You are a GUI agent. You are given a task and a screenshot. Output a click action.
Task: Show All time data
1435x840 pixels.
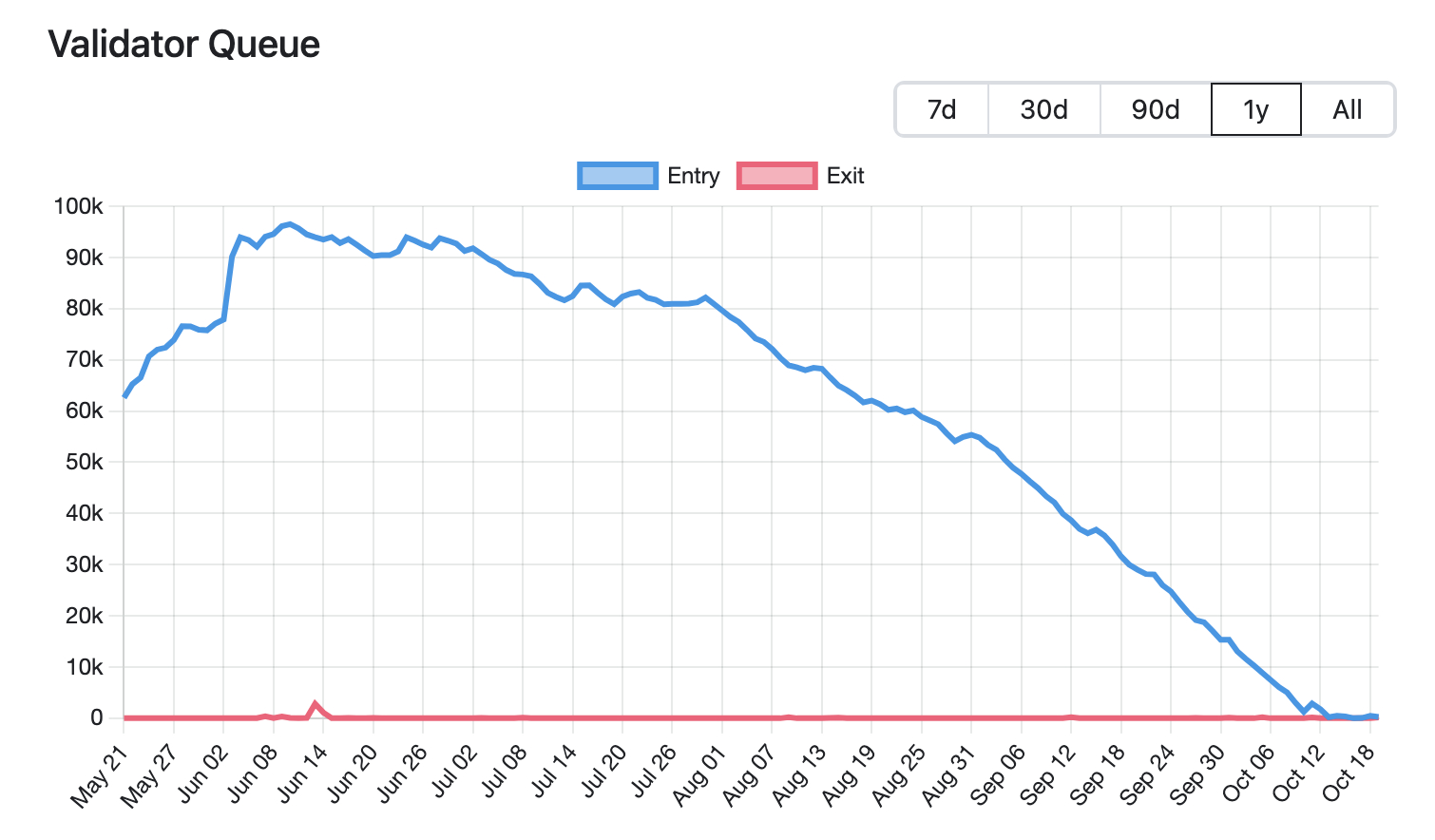click(1348, 109)
